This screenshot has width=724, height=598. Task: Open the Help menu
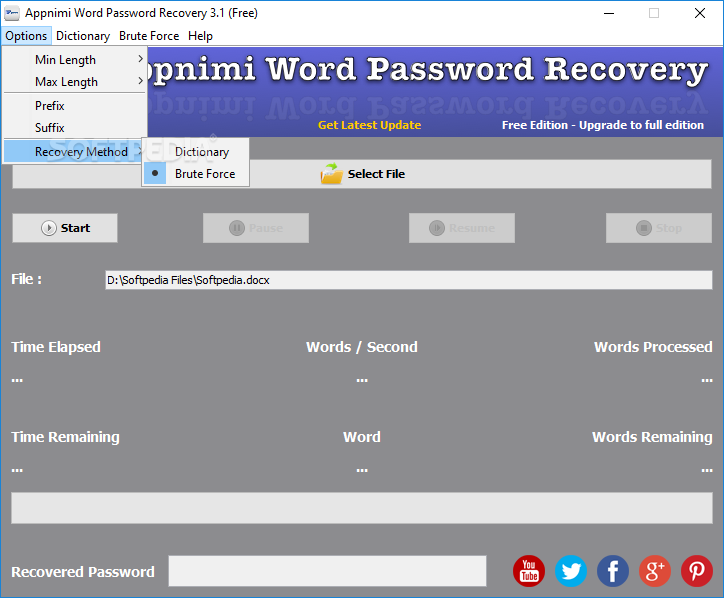click(x=200, y=36)
